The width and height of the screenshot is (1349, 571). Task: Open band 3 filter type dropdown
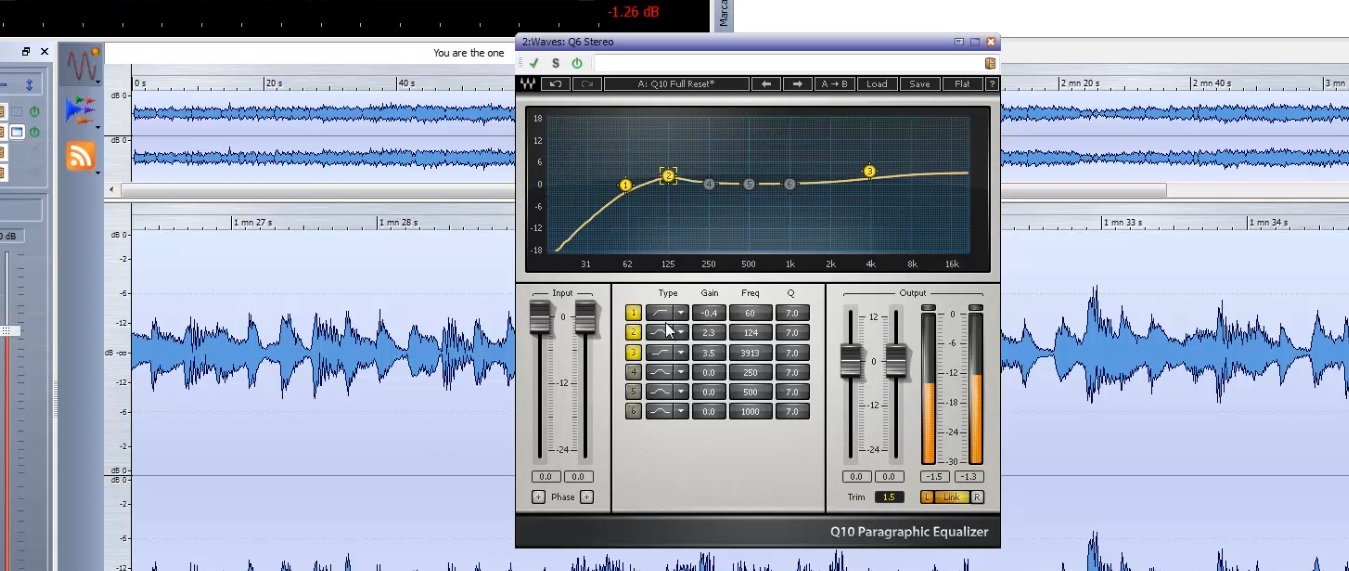click(x=681, y=352)
